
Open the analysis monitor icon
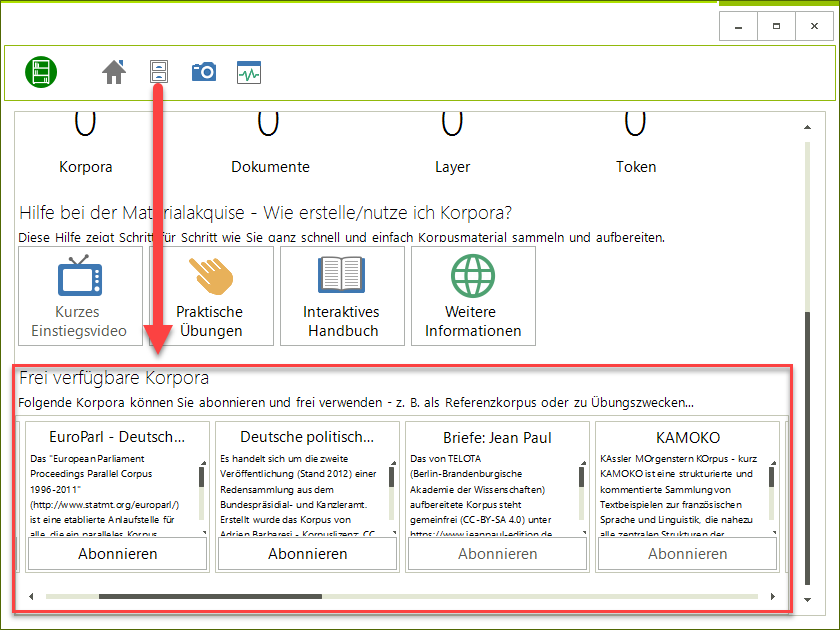pos(248,72)
